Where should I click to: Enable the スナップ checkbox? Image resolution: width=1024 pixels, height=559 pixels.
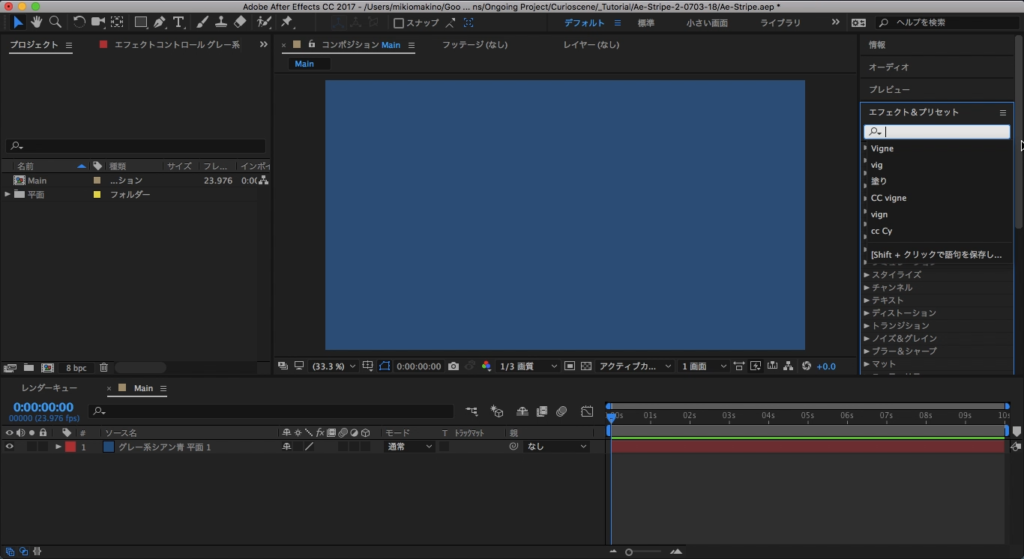[x=399, y=23]
